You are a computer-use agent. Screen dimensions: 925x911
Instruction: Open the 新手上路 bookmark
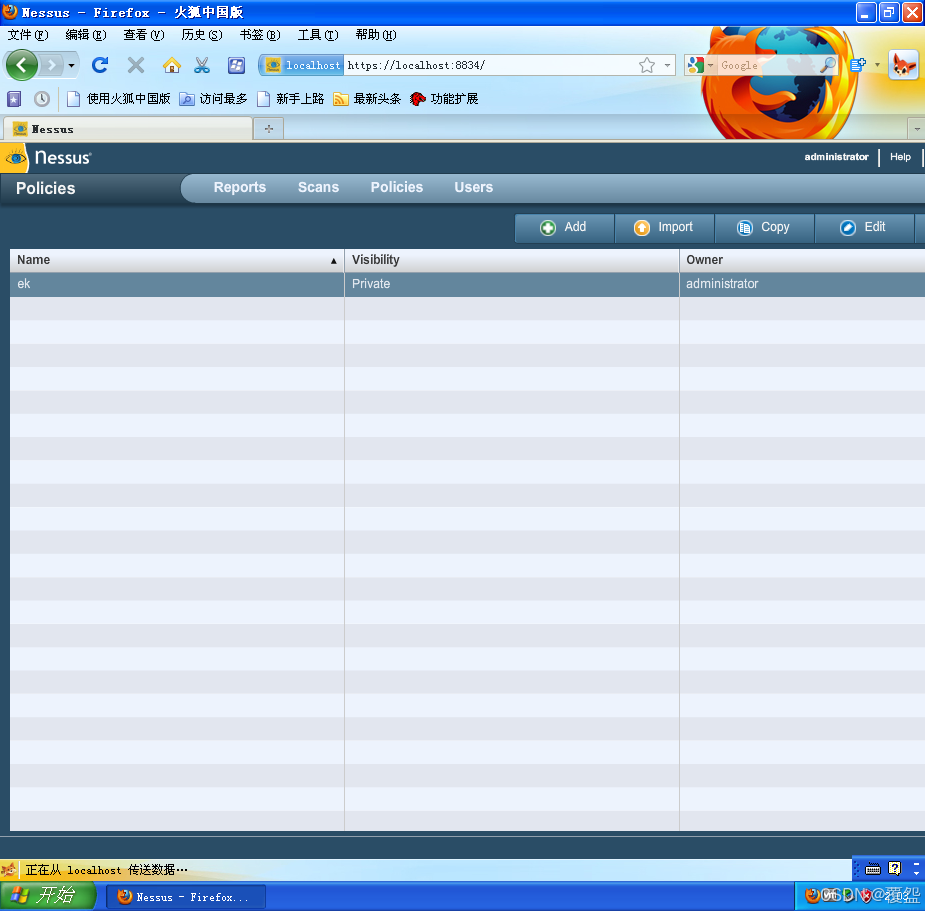pyautogui.click(x=291, y=99)
